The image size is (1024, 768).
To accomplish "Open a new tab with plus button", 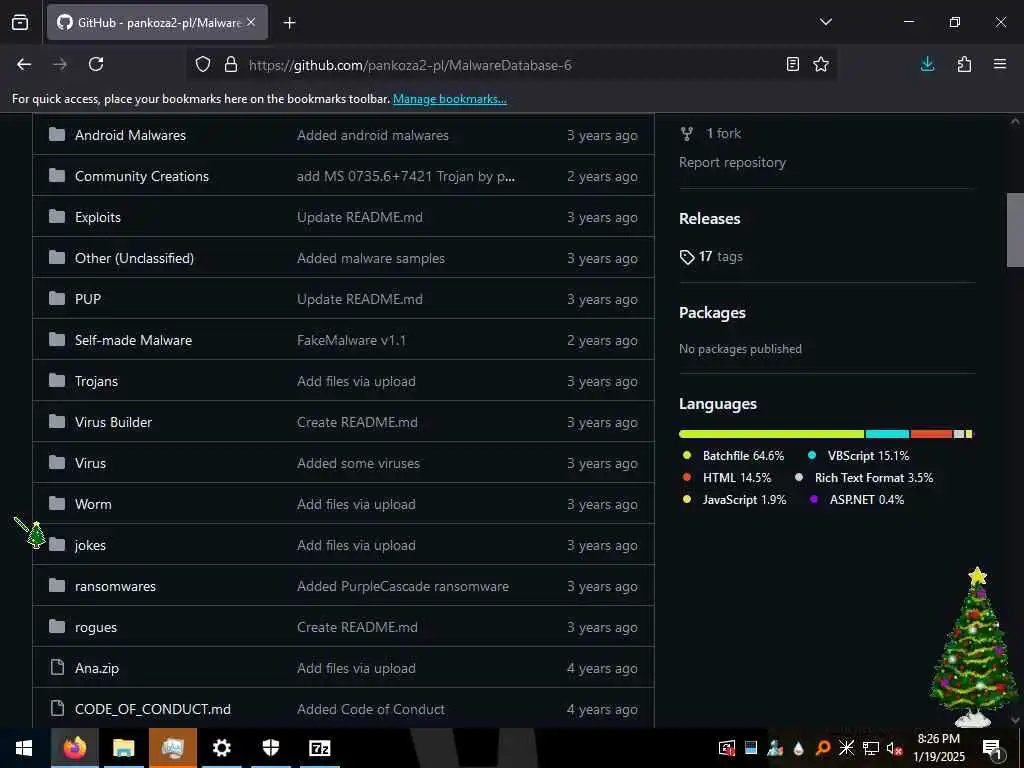I will pyautogui.click(x=290, y=23).
